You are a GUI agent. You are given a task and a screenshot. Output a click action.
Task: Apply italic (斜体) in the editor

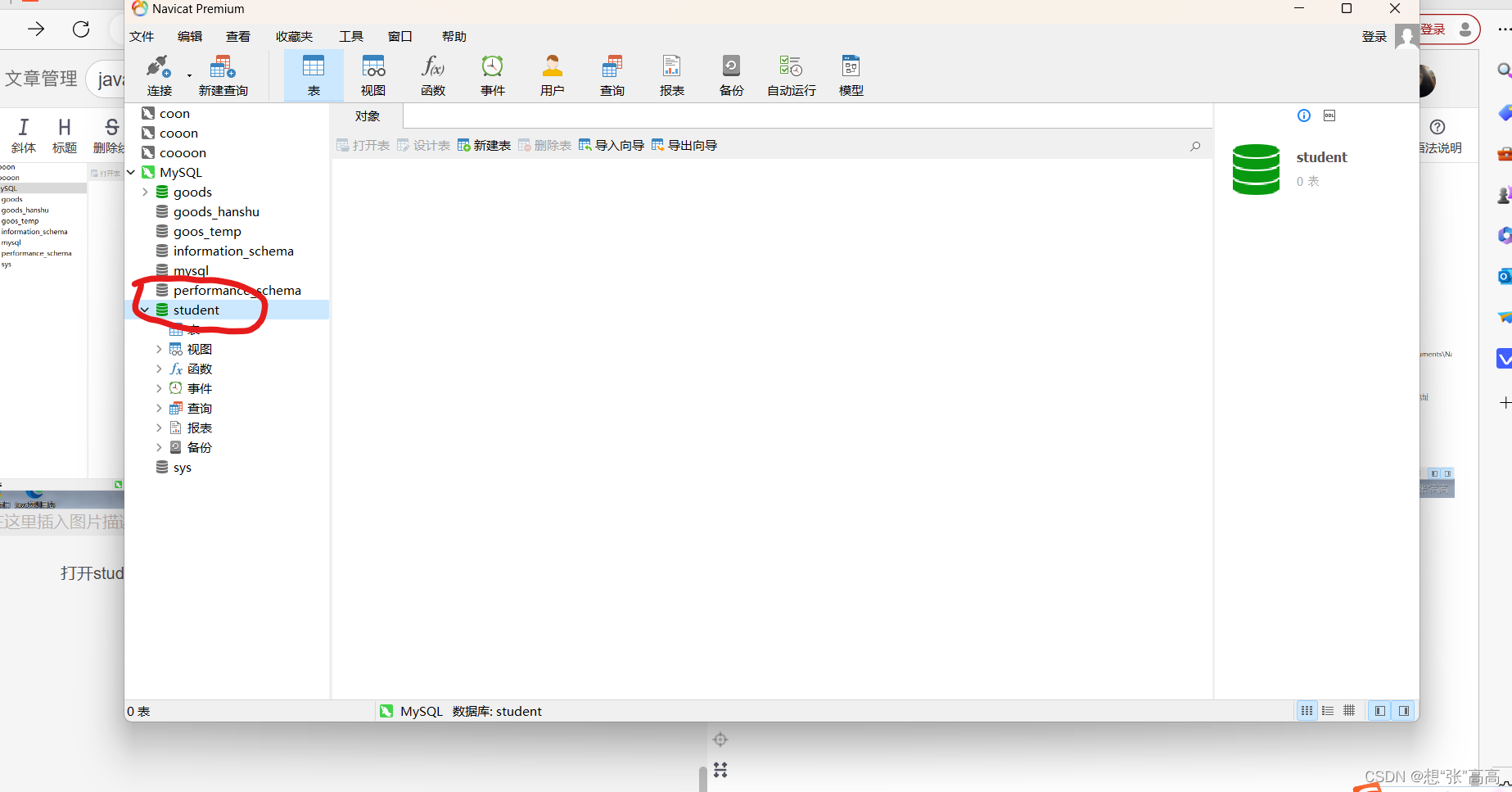point(24,136)
